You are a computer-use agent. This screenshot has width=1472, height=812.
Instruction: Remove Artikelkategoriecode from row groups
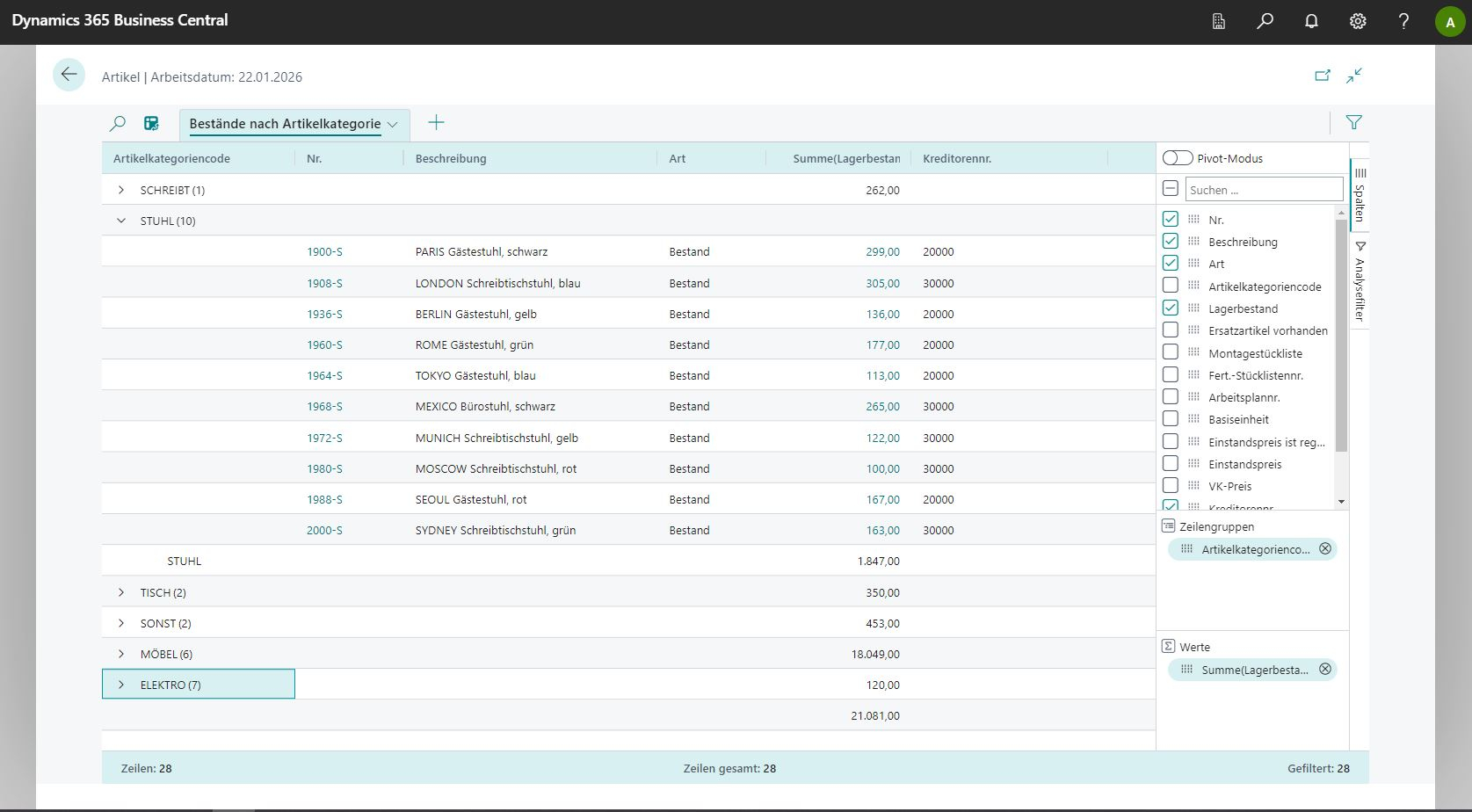click(1325, 549)
